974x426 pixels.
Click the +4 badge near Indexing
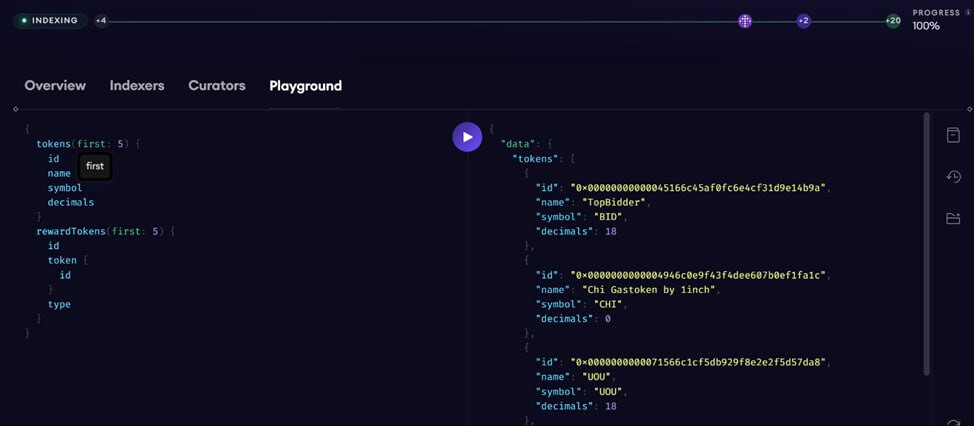pos(101,21)
